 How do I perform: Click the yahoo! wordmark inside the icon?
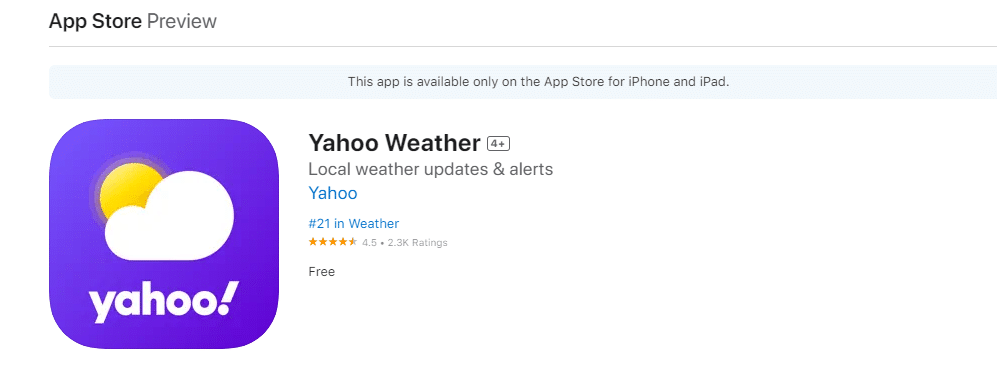coord(164,301)
